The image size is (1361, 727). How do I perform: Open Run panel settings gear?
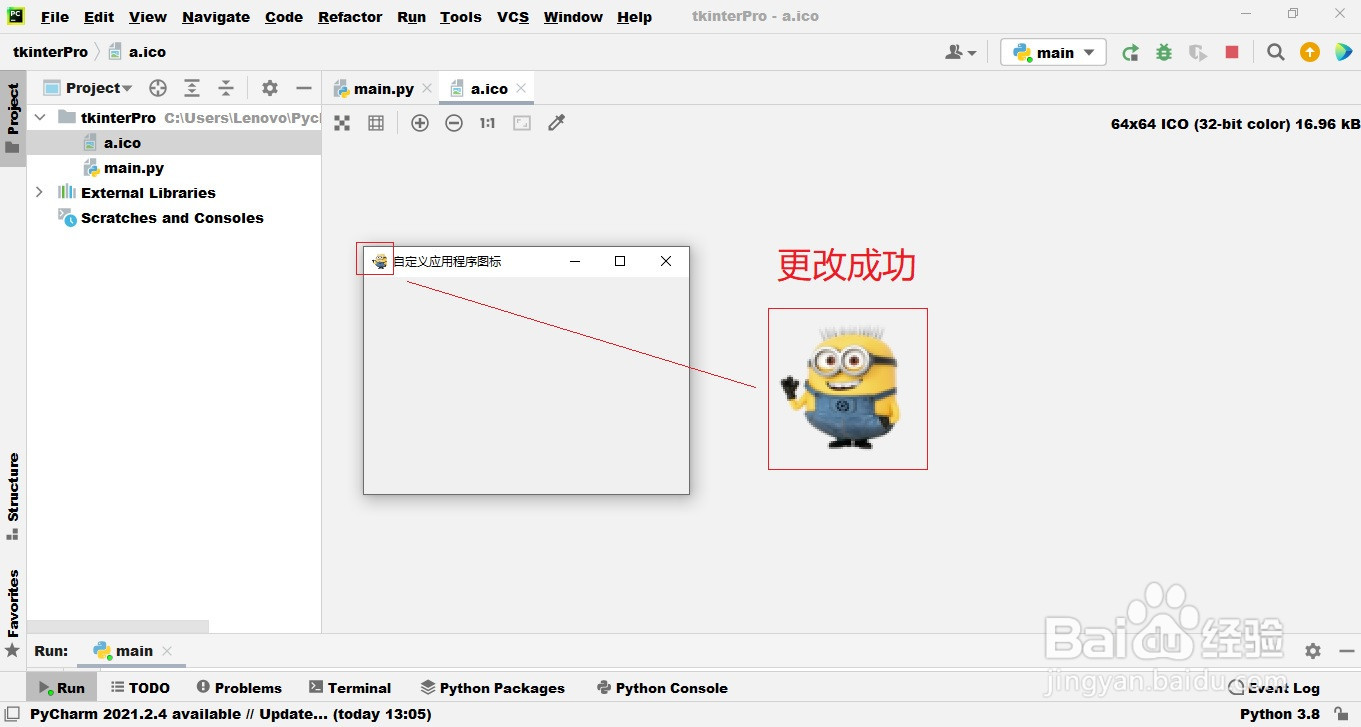pos(1313,651)
